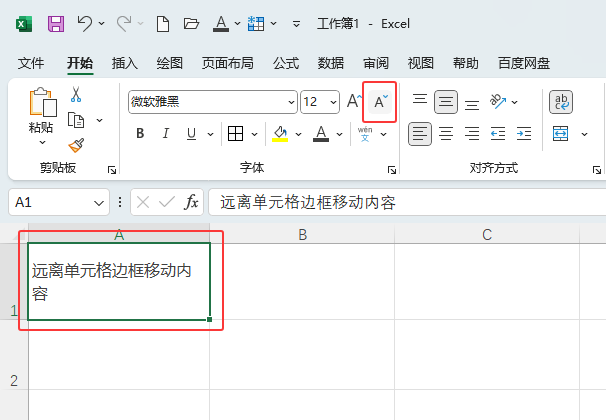Copy the selection icon
This screenshot has height=420, width=606.
click(76, 120)
